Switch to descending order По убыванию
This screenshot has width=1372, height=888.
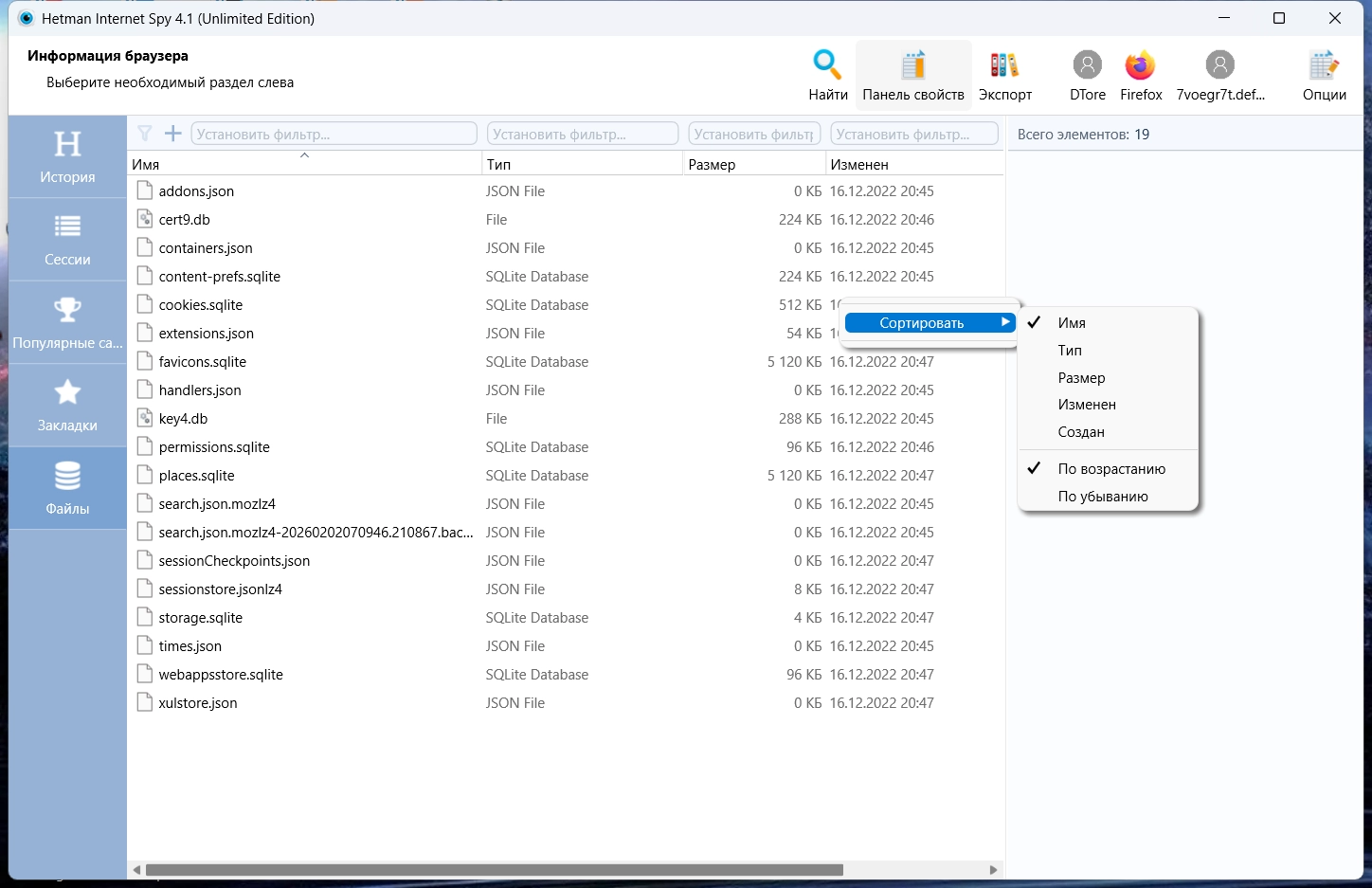pyautogui.click(x=1102, y=497)
